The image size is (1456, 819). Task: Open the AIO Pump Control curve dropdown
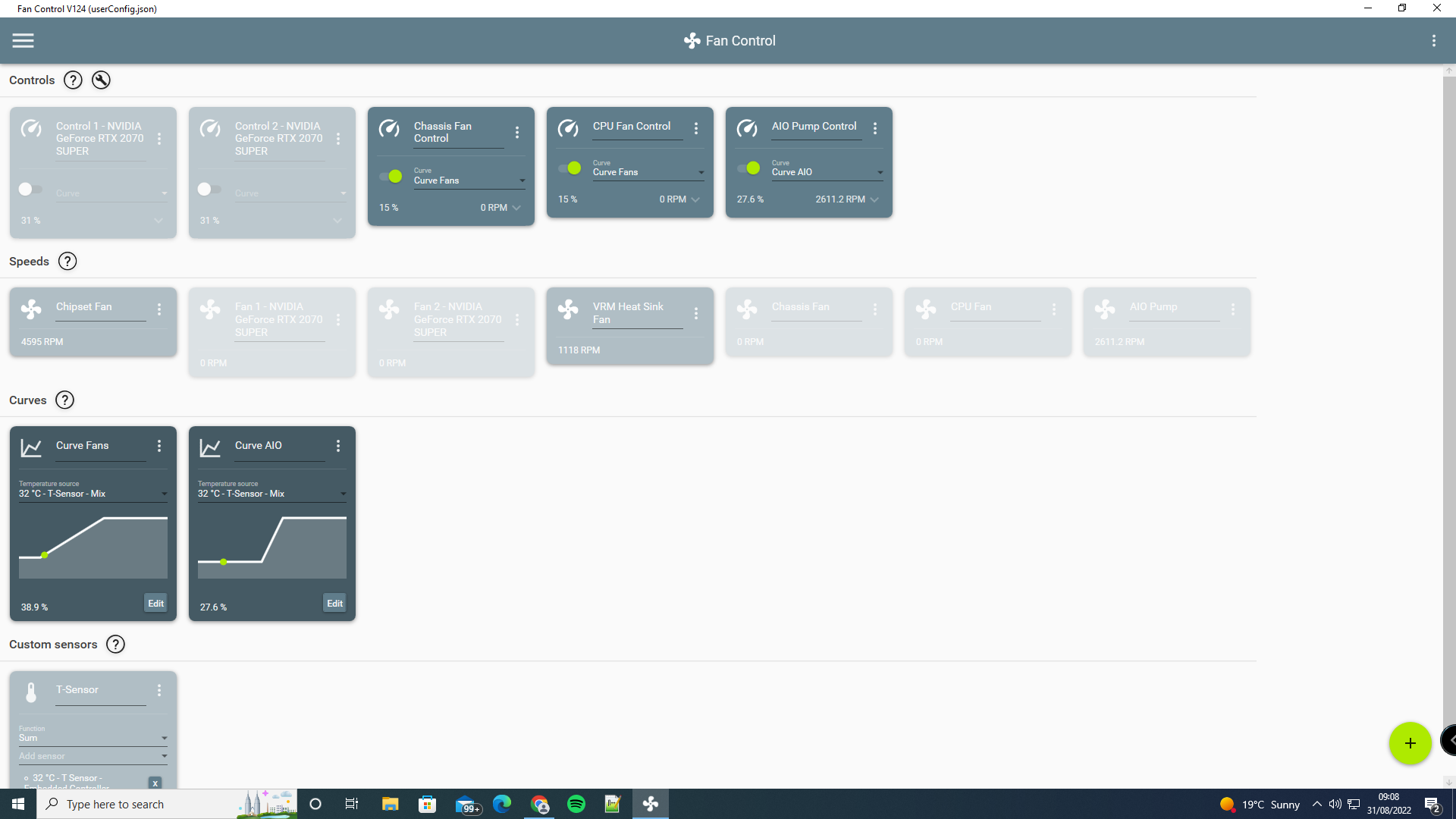tap(827, 172)
